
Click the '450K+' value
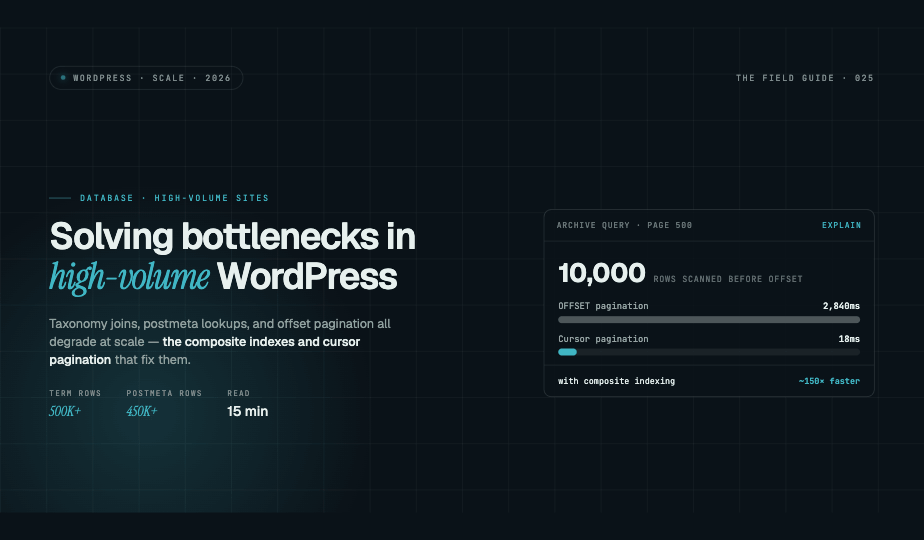(141, 411)
